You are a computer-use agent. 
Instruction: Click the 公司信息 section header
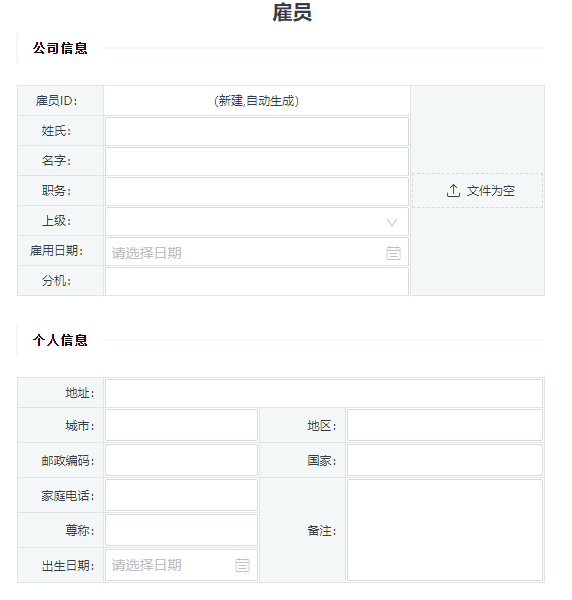click(x=60, y=48)
